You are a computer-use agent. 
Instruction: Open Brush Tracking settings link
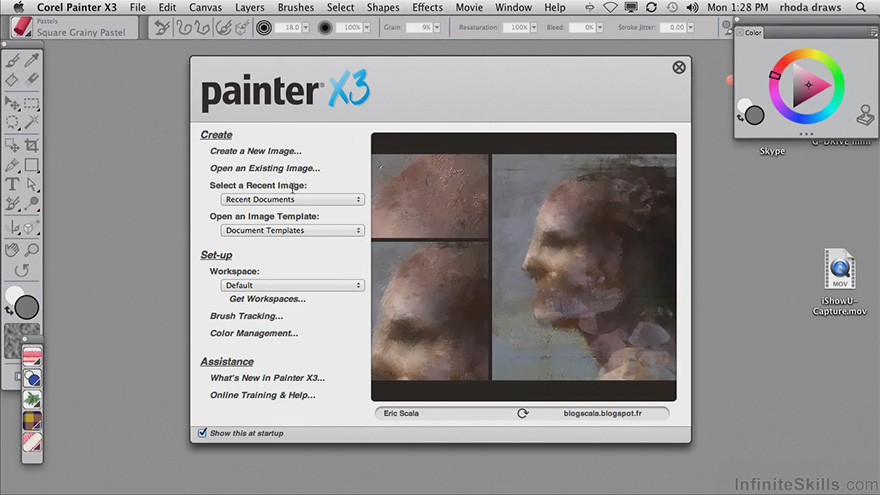pyautogui.click(x=246, y=316)
